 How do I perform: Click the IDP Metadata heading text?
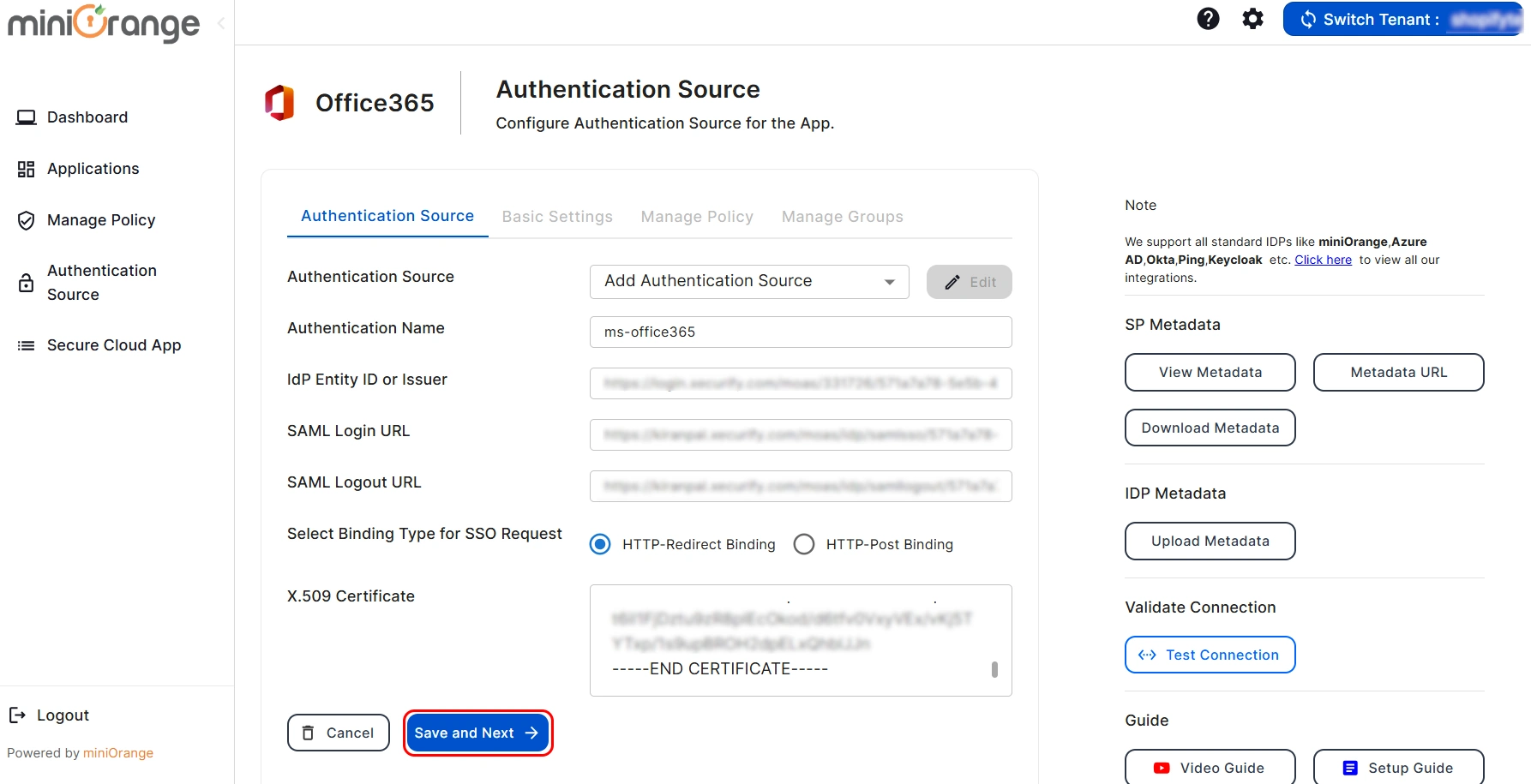1175,494
